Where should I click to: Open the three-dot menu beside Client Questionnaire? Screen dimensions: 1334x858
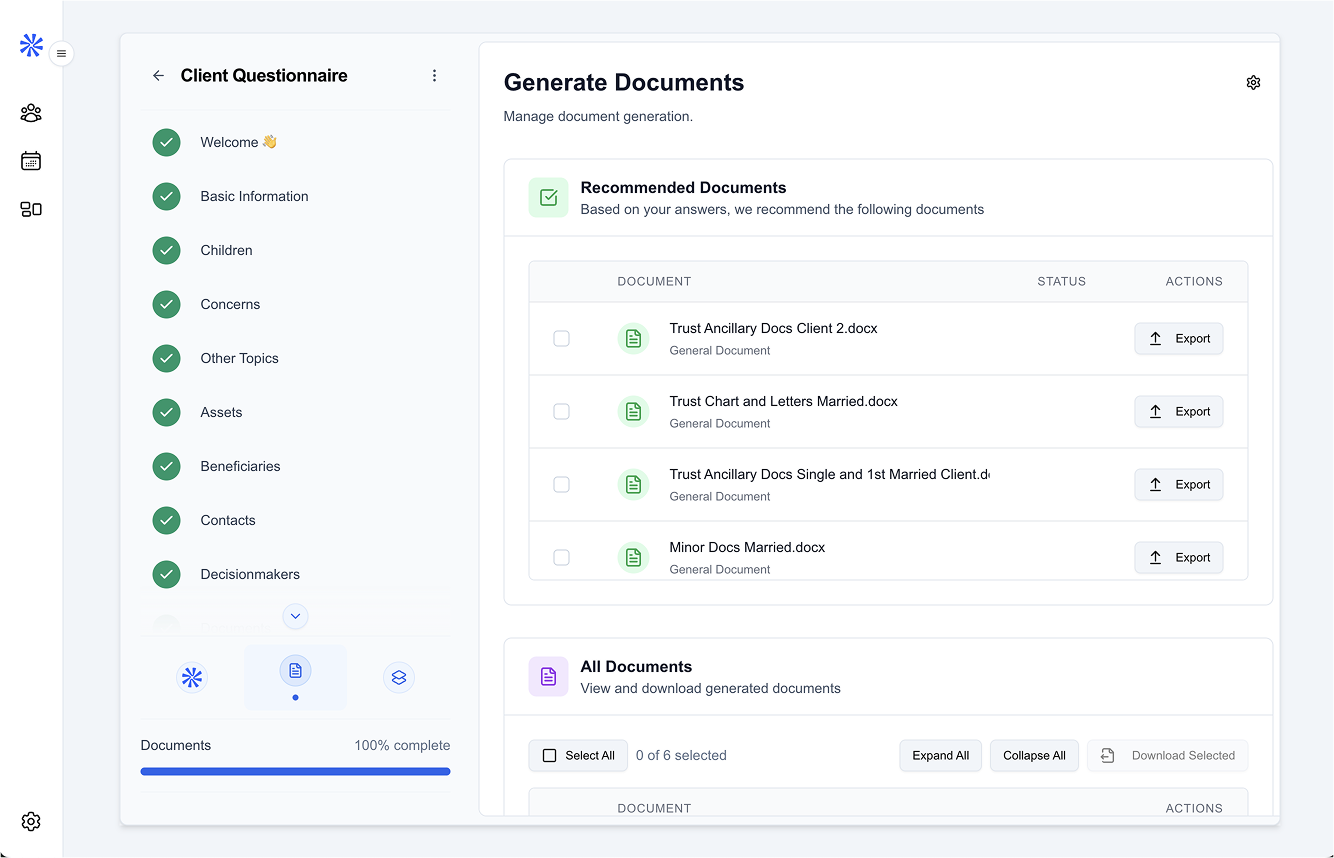434,75
